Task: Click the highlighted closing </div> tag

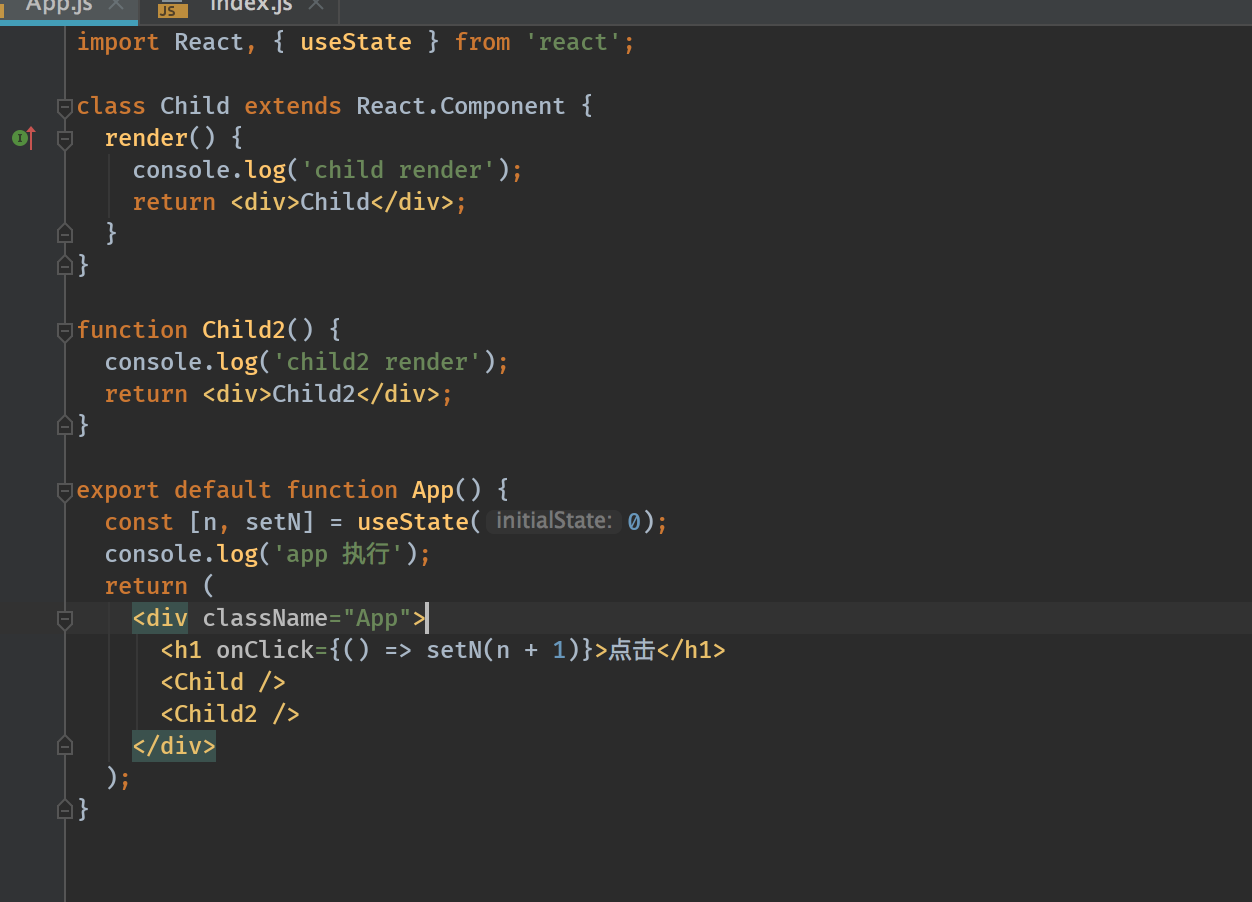Action: 174,746
